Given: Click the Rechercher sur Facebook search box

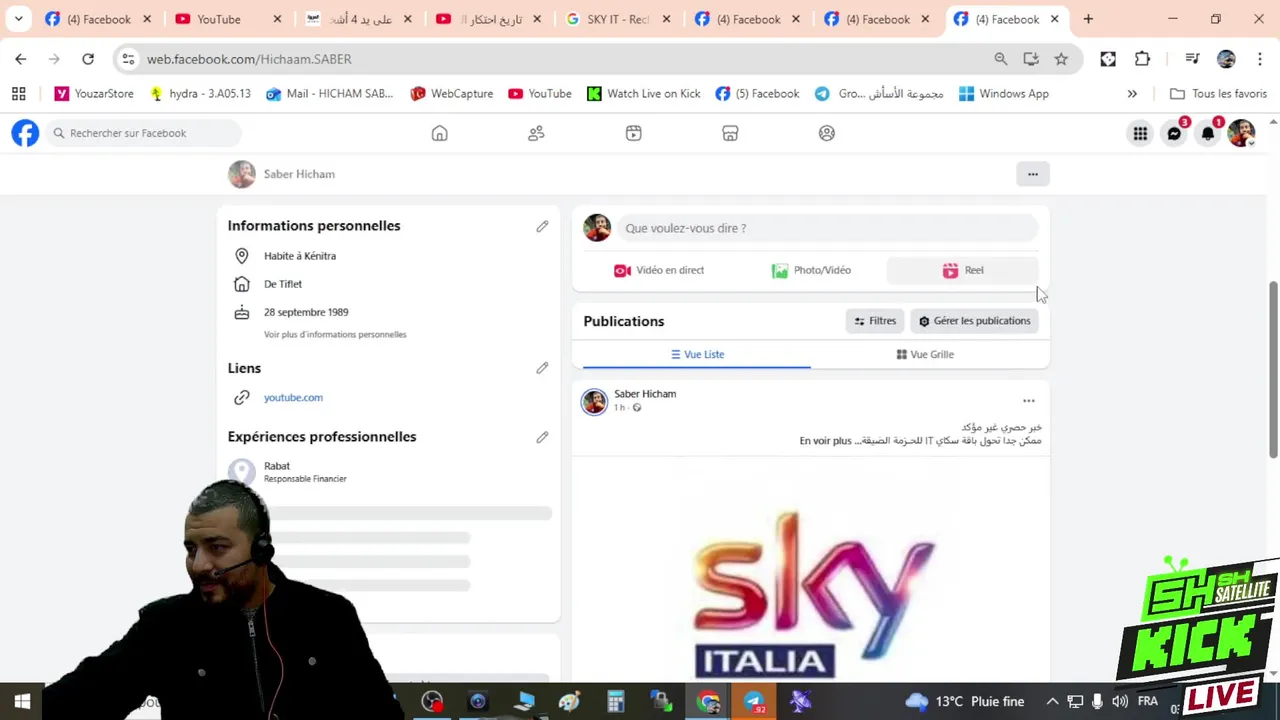Looking at the screenshot, I should [x=145, y=133].
